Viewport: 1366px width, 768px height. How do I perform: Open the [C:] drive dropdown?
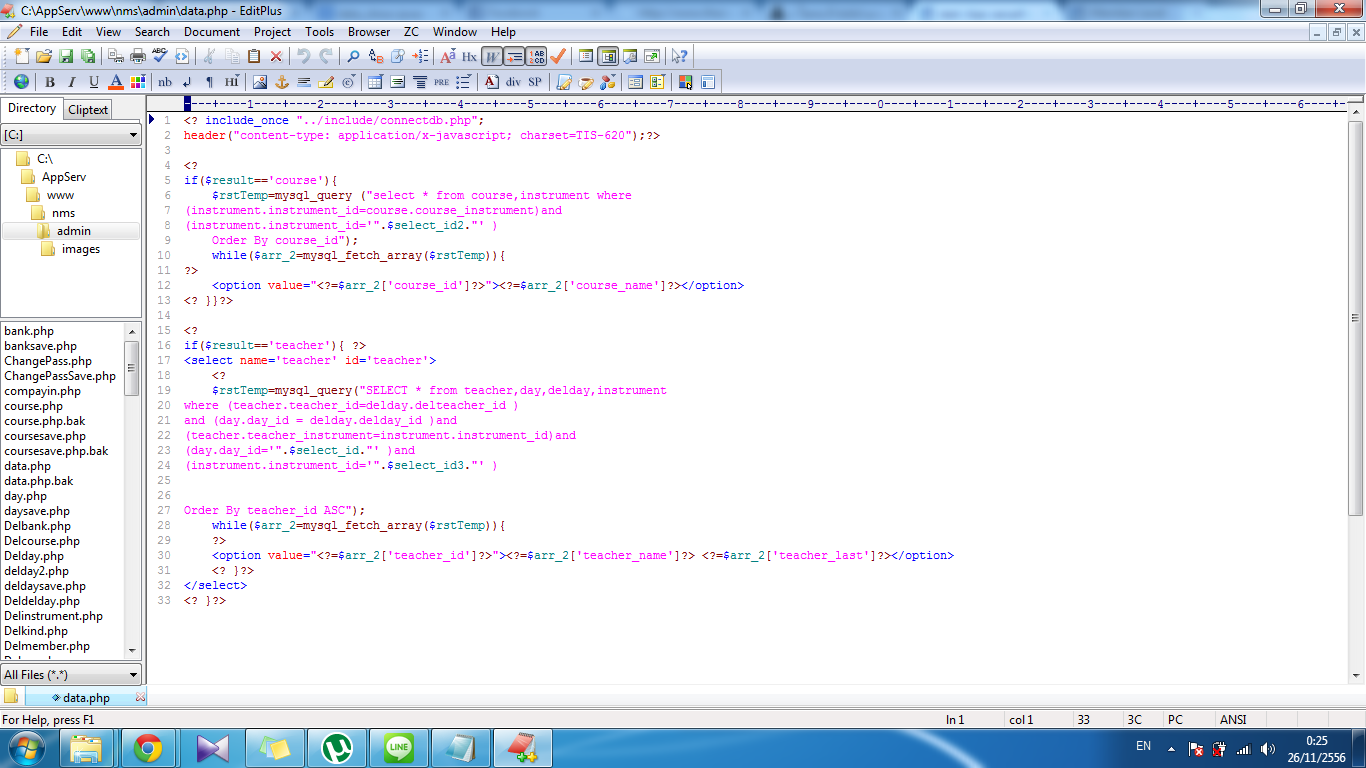click(x=71, y=135)
